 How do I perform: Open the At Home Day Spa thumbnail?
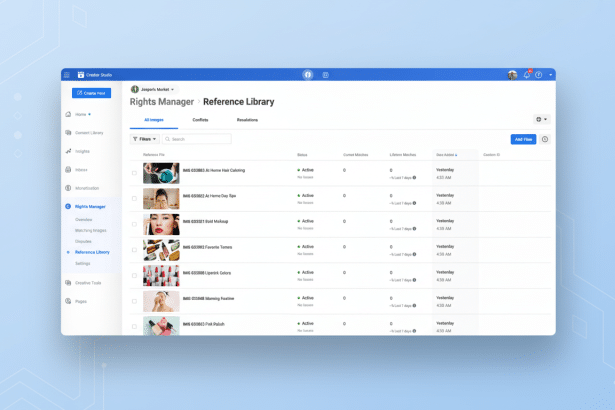click(x=161, y=199)
